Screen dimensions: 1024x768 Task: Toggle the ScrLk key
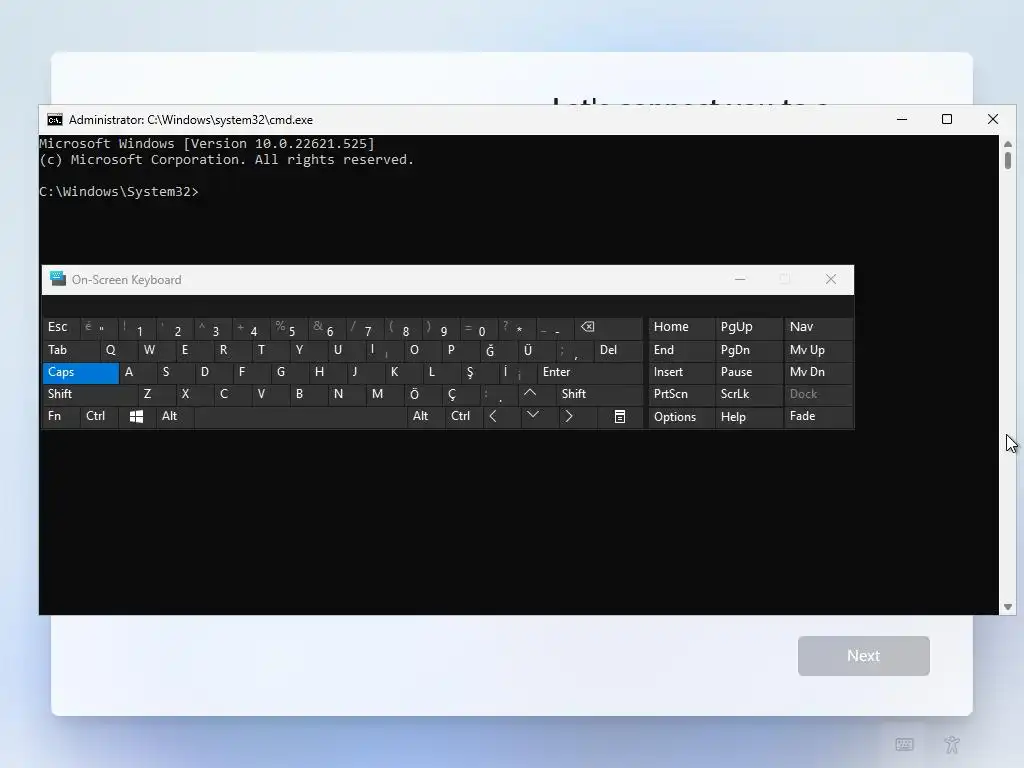pos(748,394)
